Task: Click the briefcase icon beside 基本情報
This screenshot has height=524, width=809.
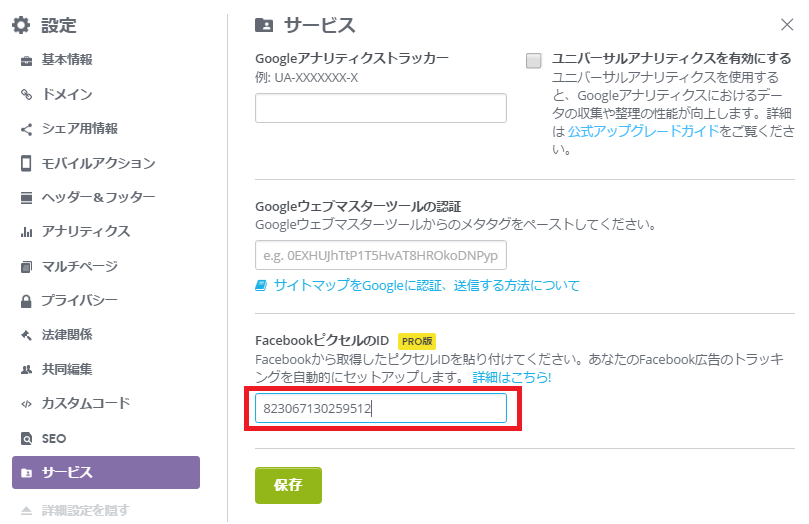Action: tap(26, 61)
